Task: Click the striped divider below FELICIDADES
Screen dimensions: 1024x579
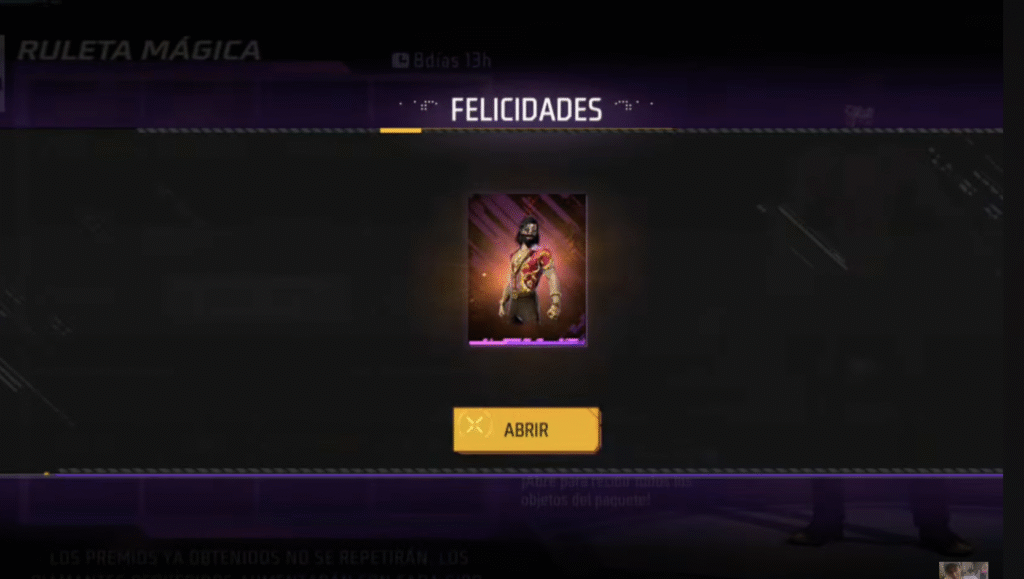Action: pyautogui.click(x=569, y=131)
